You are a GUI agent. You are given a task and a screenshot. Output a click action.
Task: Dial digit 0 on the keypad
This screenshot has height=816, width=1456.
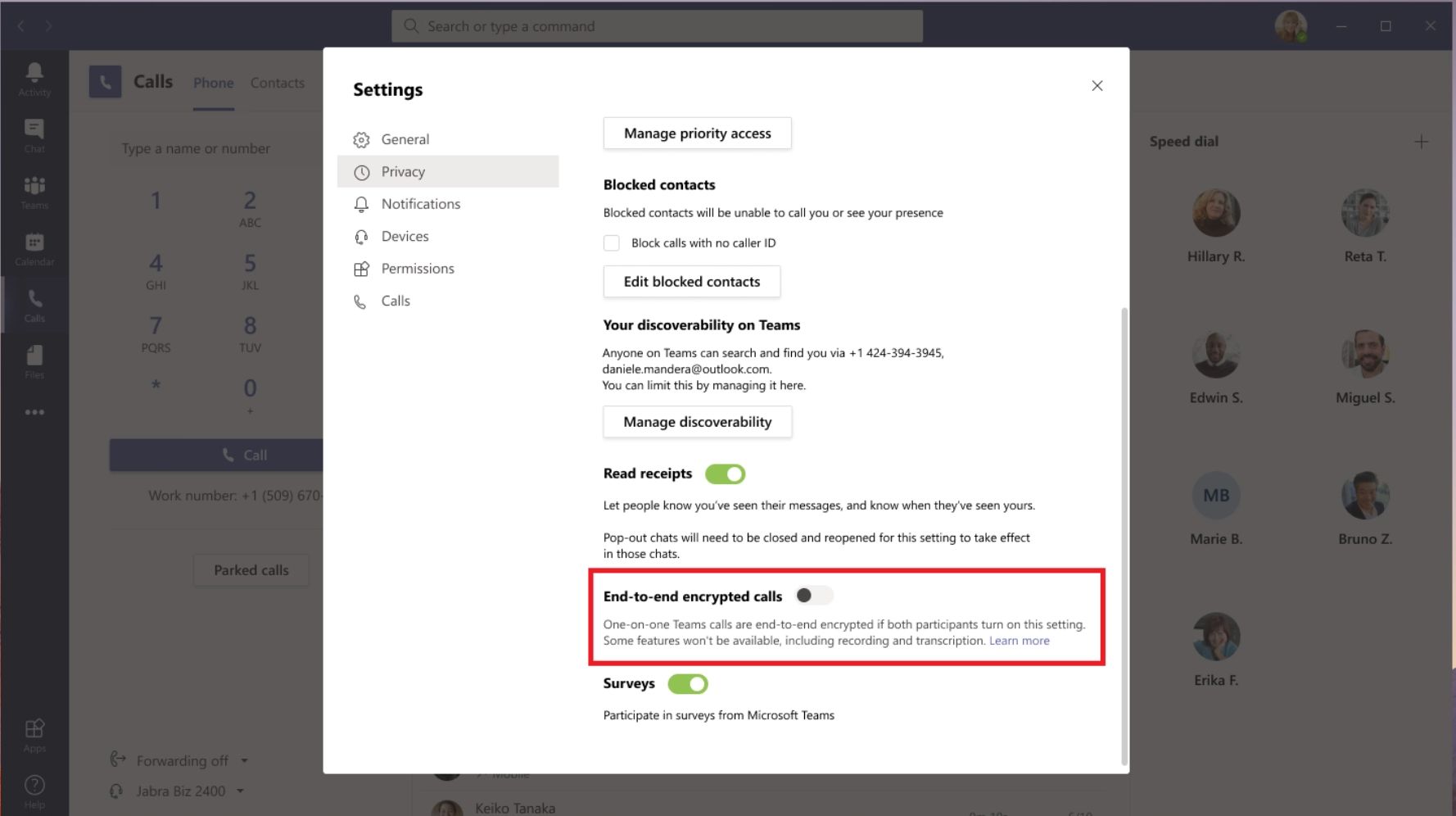coord(250,395)
